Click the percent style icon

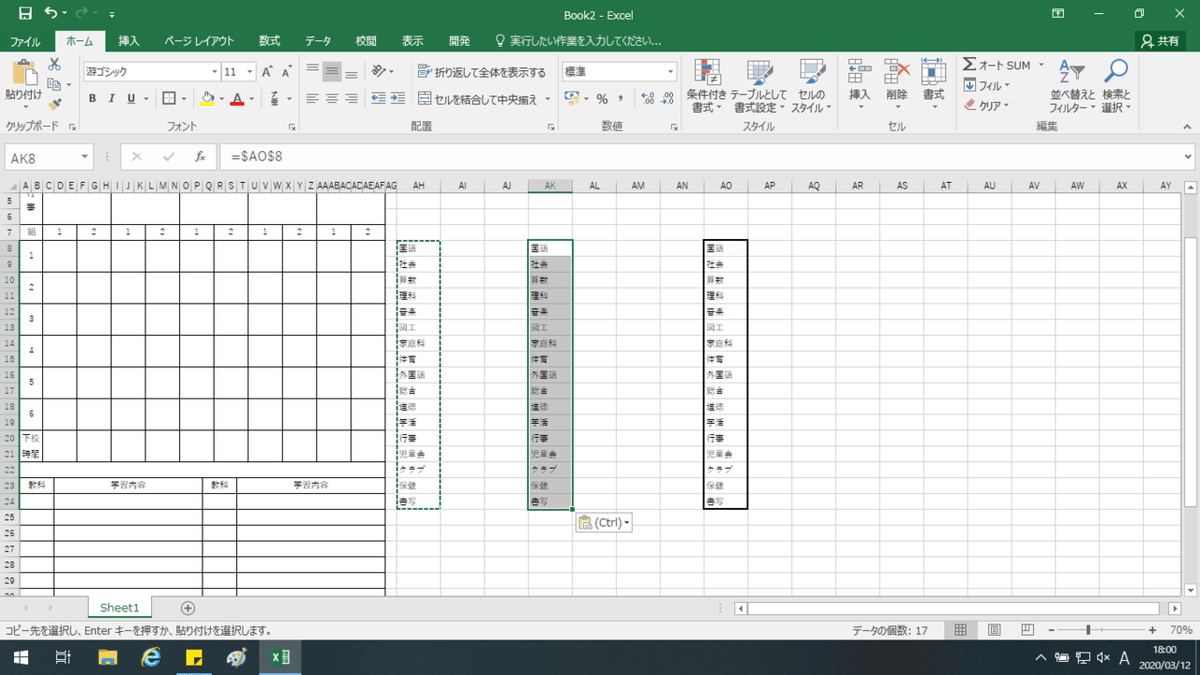(602, 99)
